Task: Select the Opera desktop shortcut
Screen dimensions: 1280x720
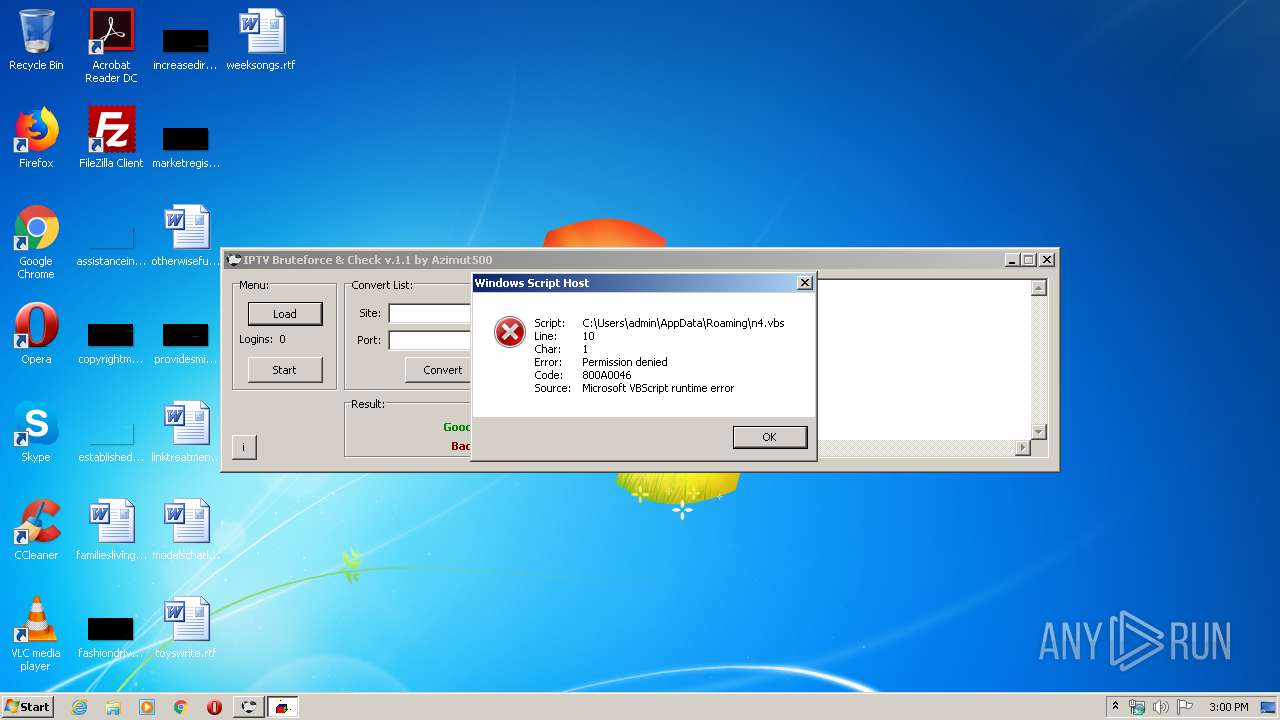Action: pyautogui.click(x=36, y=334)
